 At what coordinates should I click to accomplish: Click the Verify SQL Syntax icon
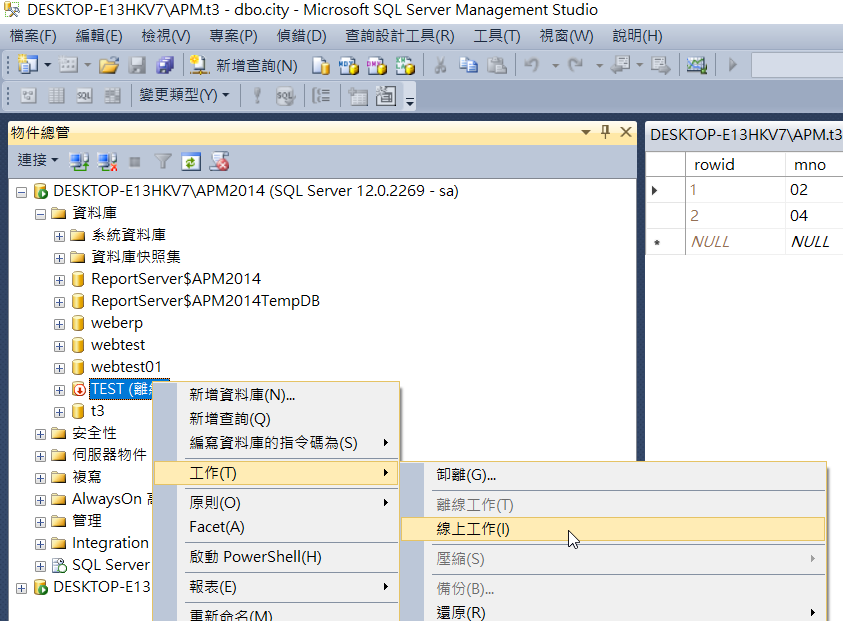285,96
